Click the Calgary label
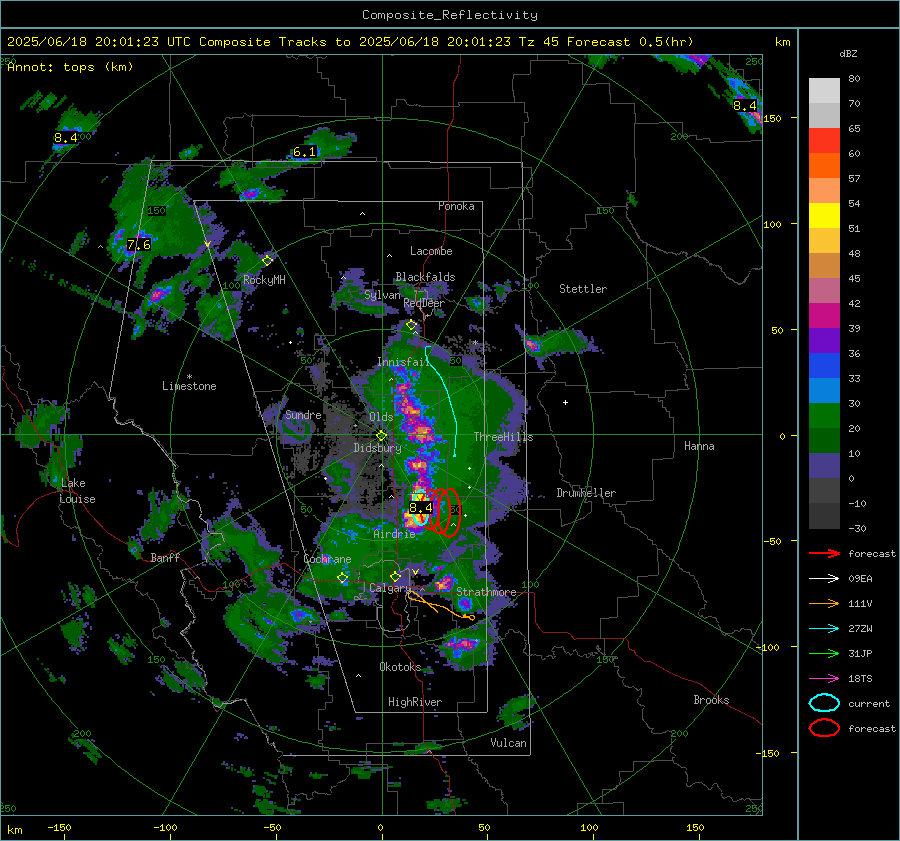900x841 pixels. click(x=390, y=588)
